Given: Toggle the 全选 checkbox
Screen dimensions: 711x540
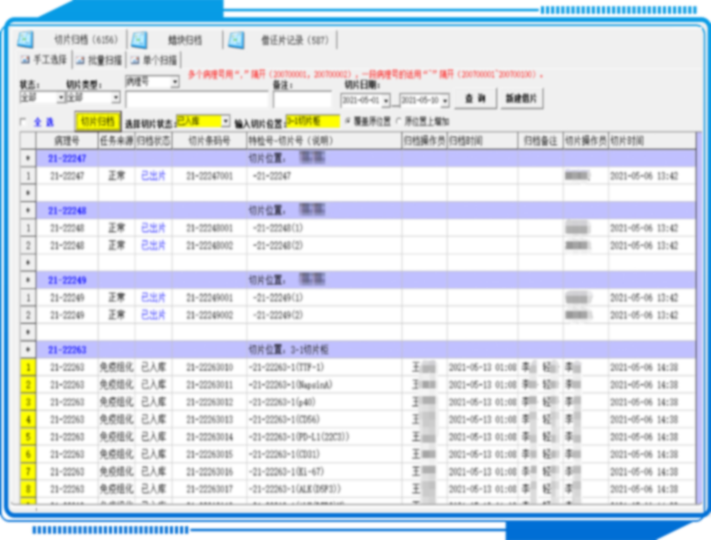Looking at the screenshot, I should point(24,121).
